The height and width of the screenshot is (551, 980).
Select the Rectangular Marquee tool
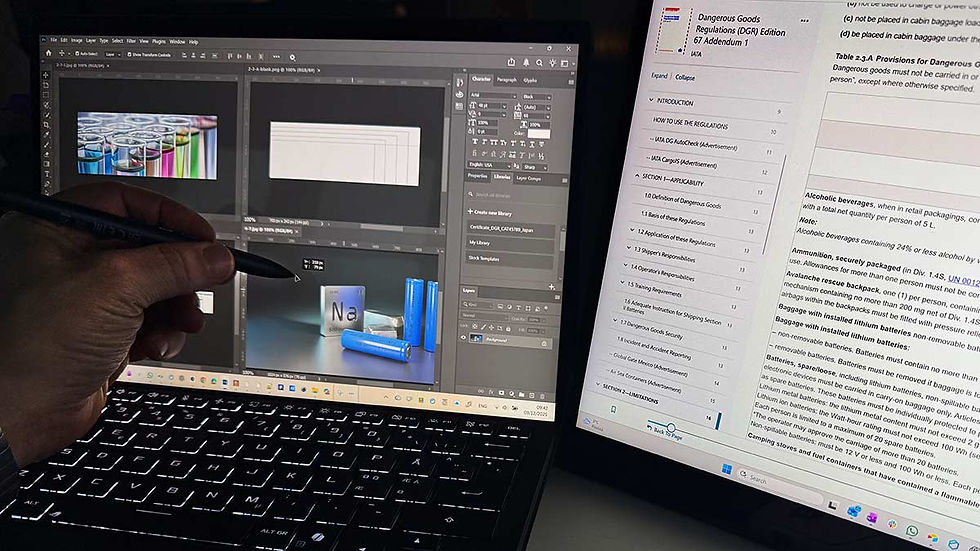pos(46,95)
